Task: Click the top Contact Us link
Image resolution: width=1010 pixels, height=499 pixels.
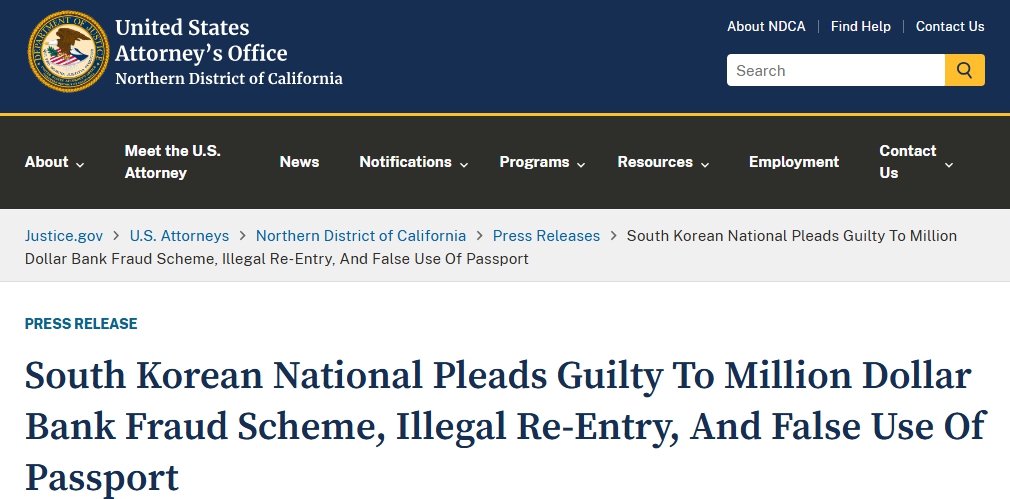Action: [950, 26]
